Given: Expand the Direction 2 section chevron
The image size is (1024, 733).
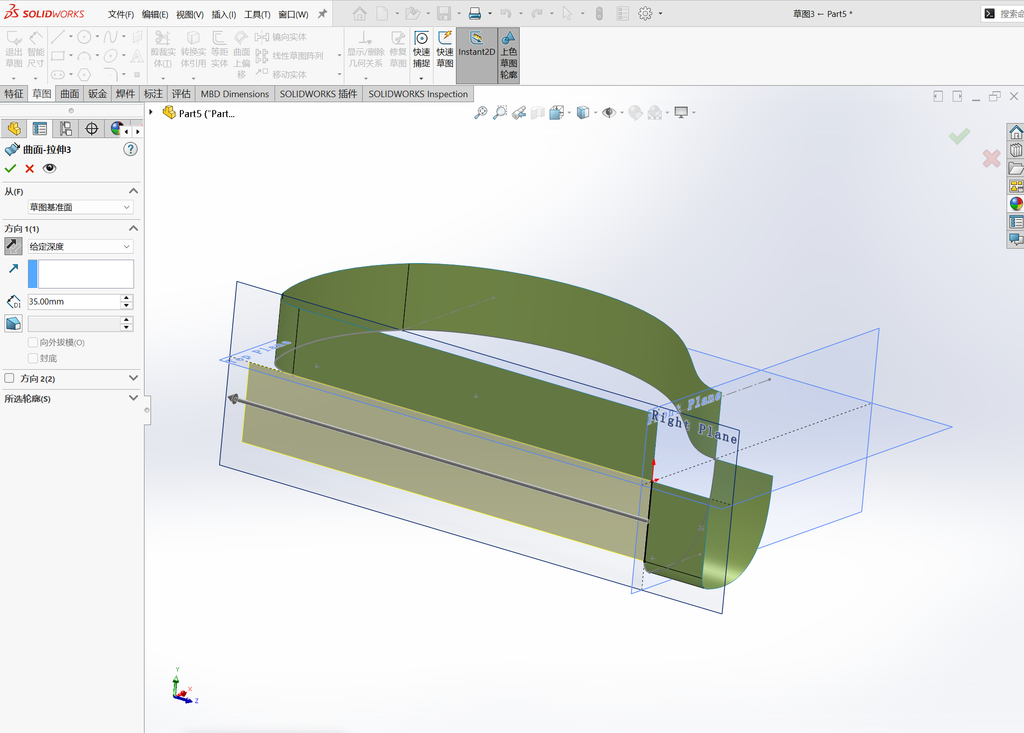Looking at the screenshot, I should tap(133, 378).
